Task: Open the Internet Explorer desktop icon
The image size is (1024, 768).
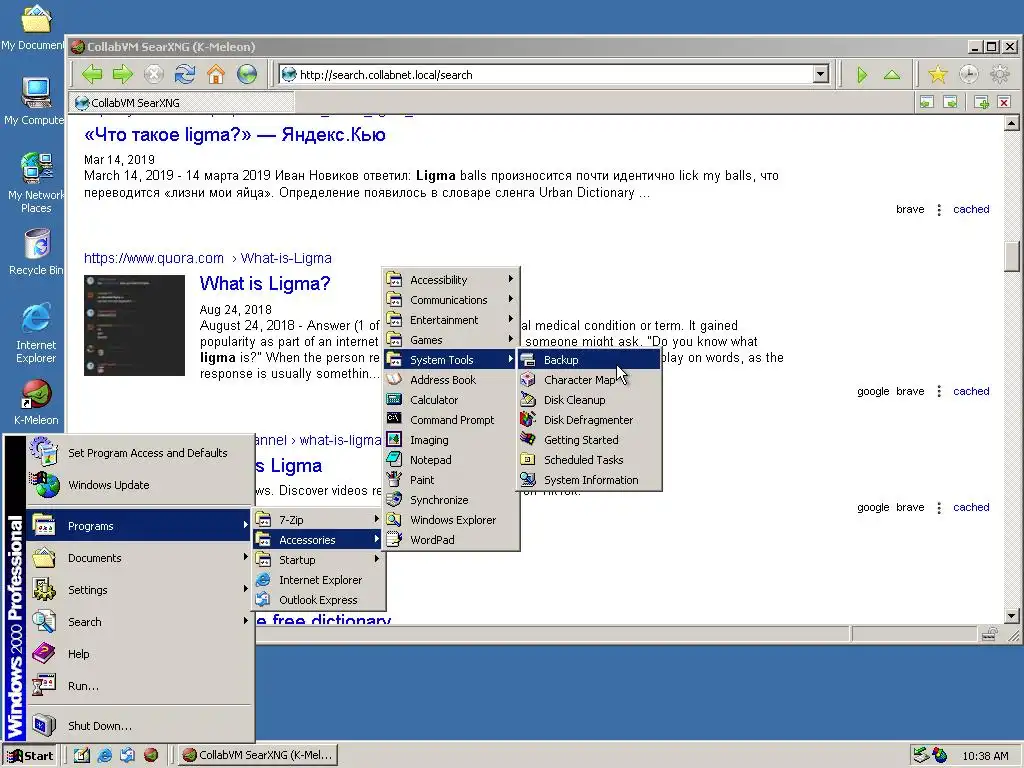Action: pyautogui.click(x=36, y=333)
